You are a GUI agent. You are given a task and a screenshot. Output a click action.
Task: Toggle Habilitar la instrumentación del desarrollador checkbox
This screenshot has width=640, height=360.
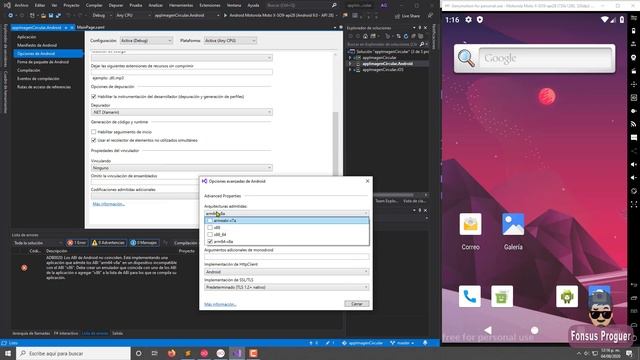click(93, 96)
